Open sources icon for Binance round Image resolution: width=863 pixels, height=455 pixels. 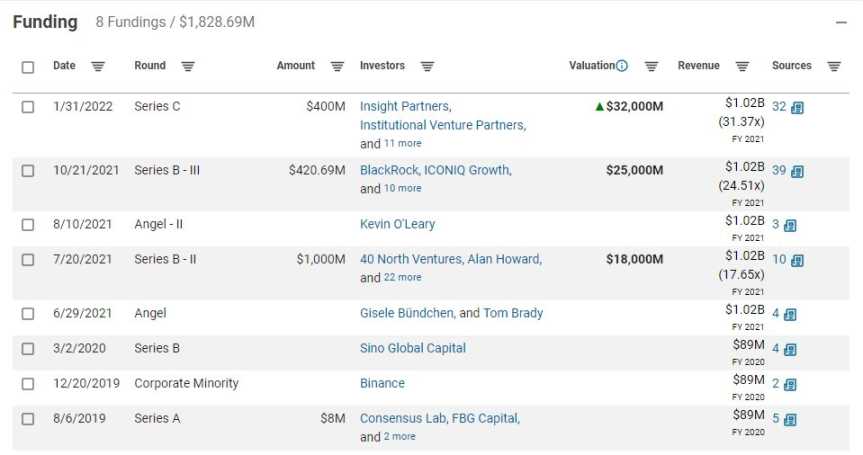790,385
